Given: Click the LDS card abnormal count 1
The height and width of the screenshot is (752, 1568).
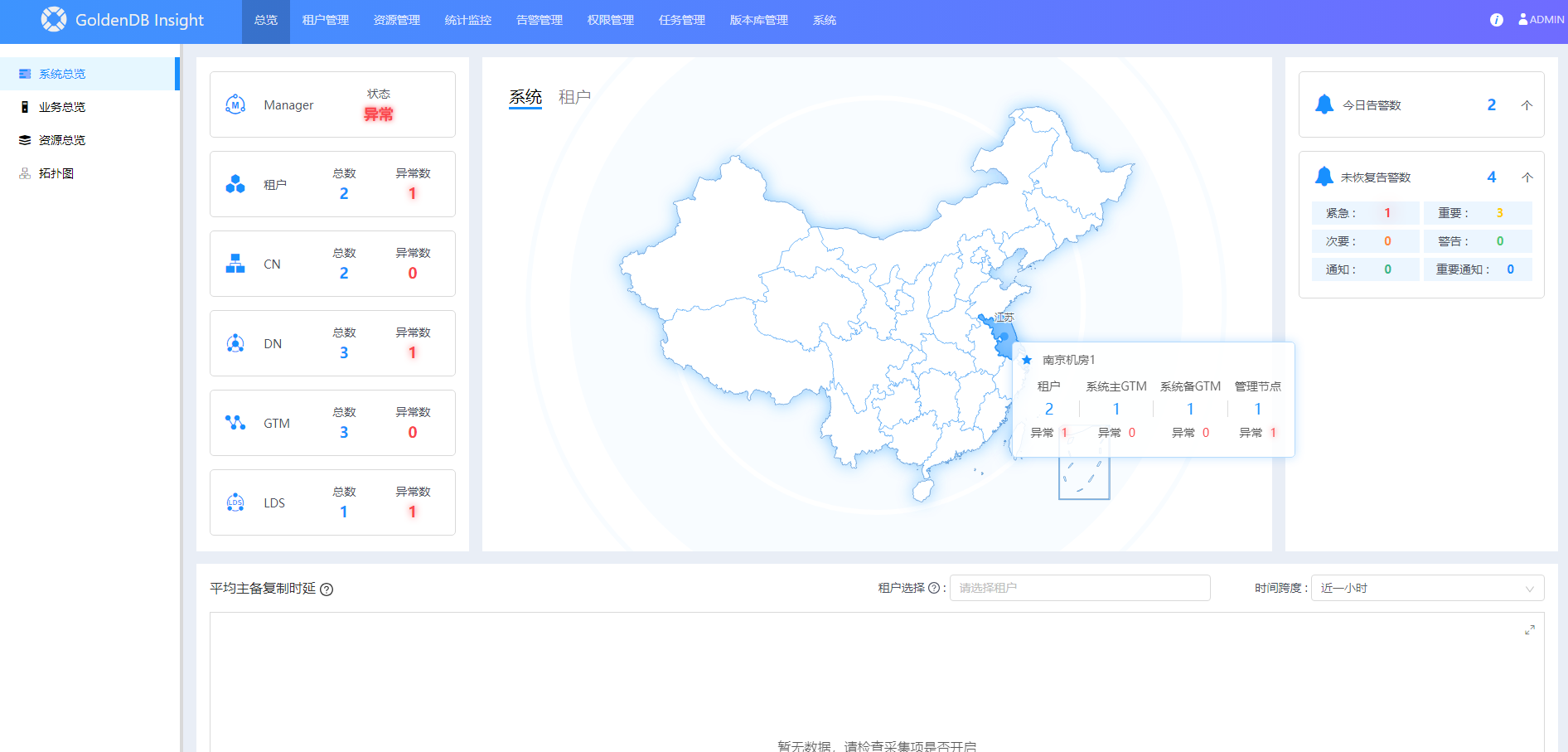Looking at the screenshot, I should (413, 512).
